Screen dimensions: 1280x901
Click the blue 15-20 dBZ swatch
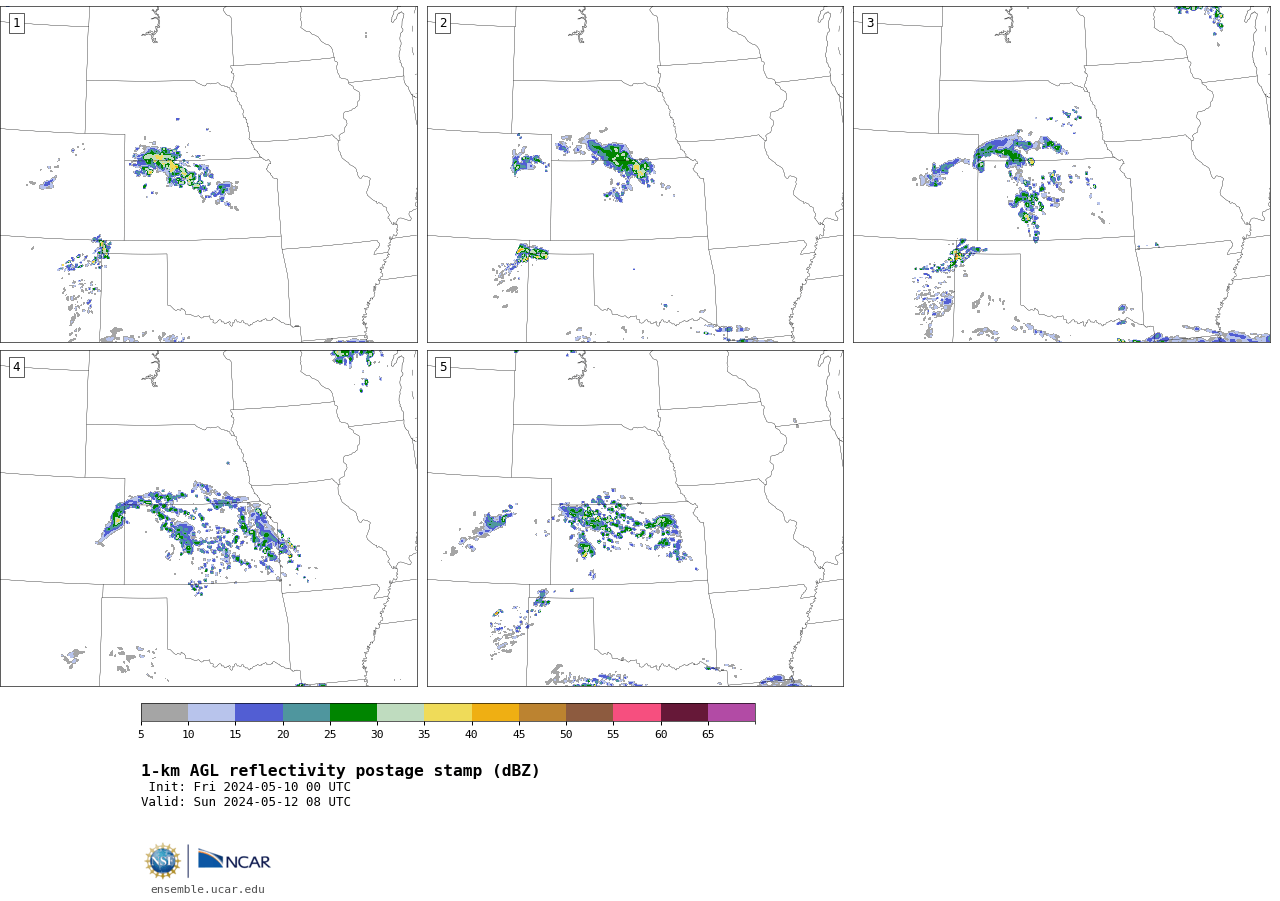pyautogui.click(x=259, y=712)
